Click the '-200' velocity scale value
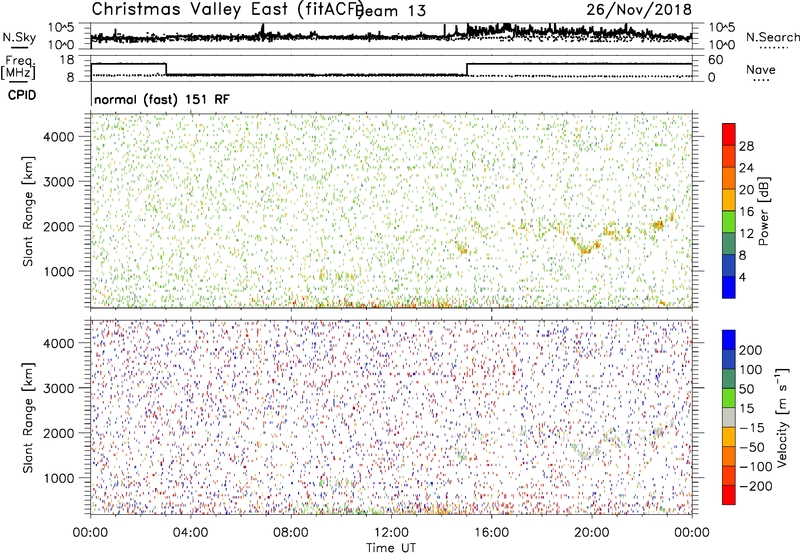Image resolution: width=800 pixels, height=554 pixels. point(755,486)
